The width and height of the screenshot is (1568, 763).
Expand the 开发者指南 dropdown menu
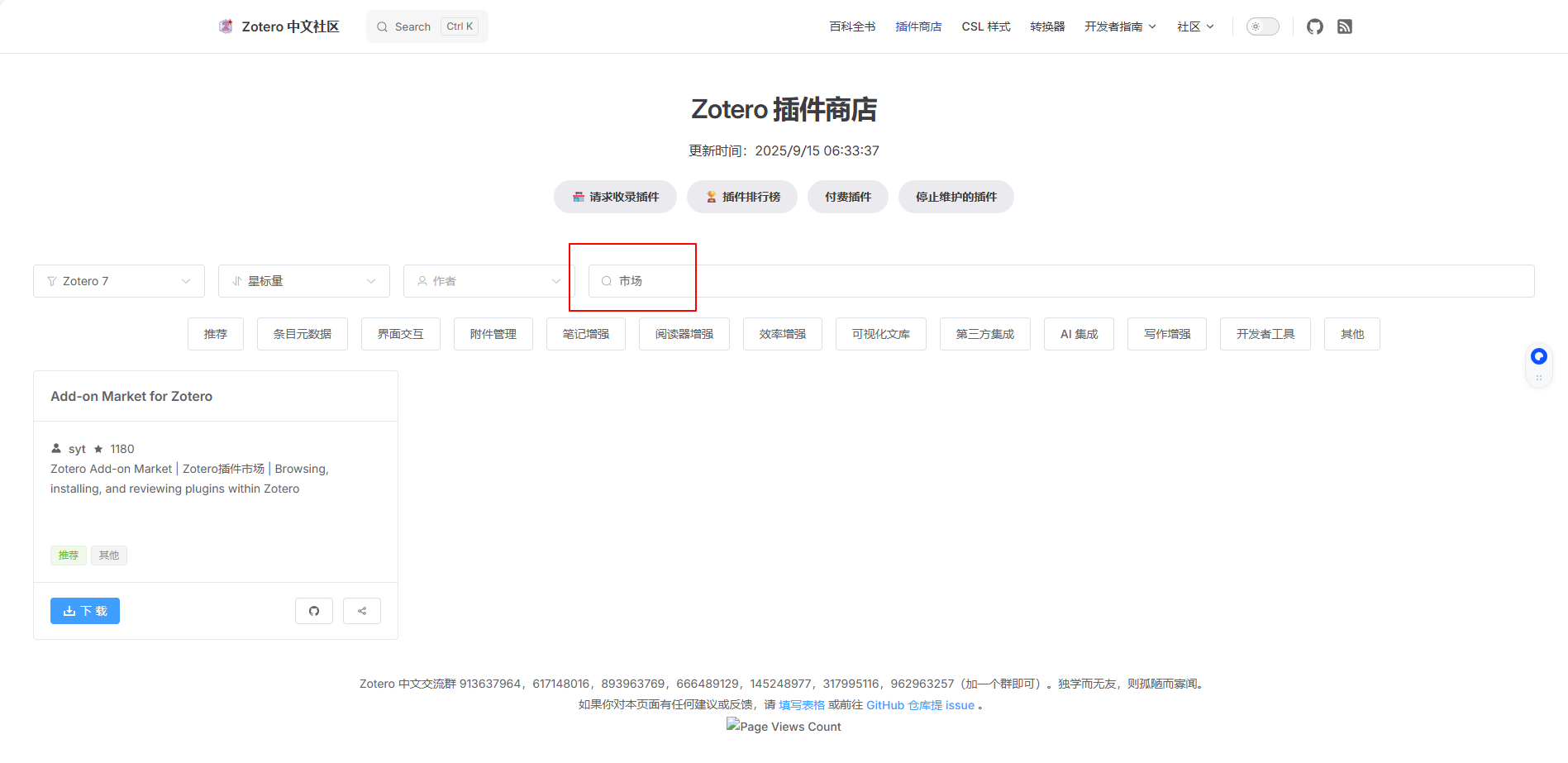[x=1120, y=26]
